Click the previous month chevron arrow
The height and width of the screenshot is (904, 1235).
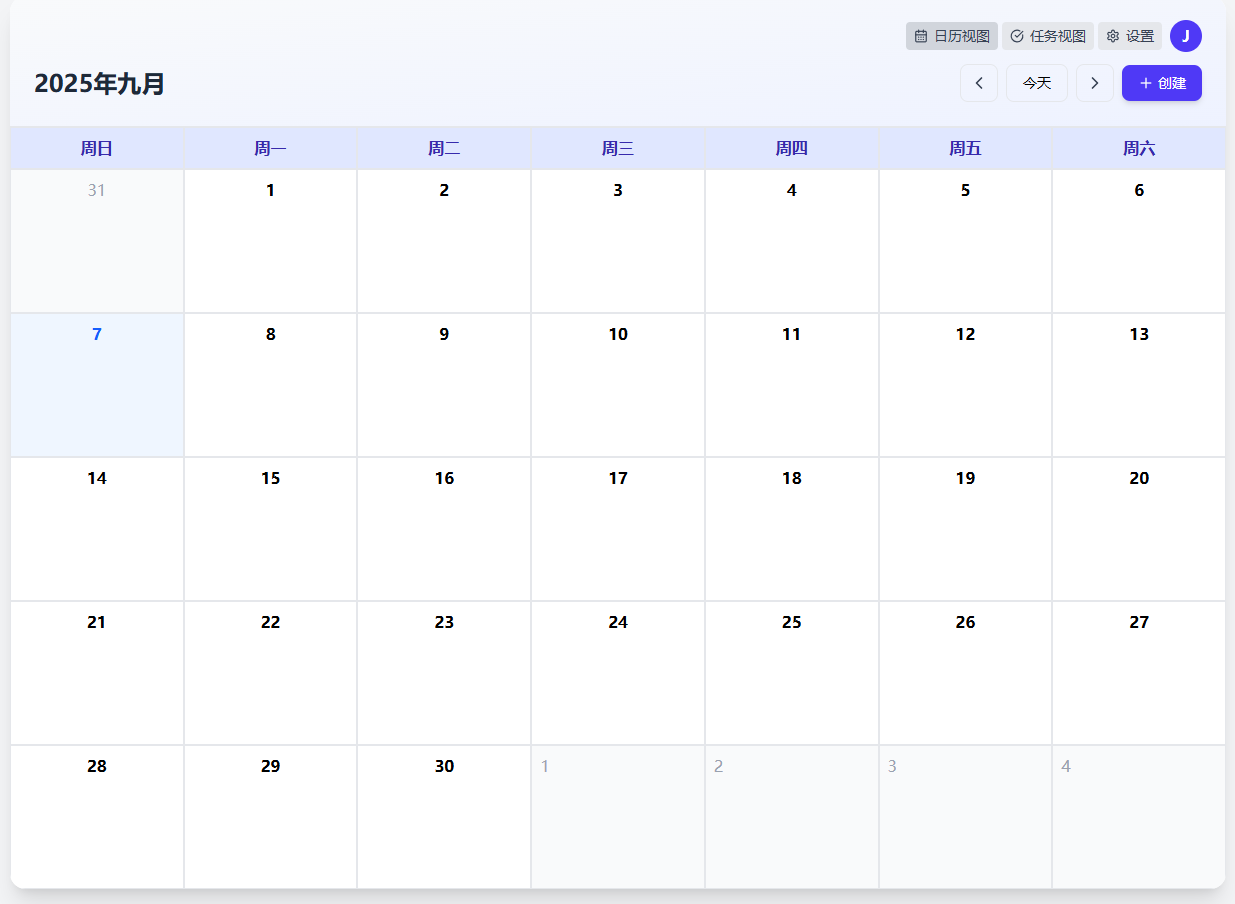point(978,83)
